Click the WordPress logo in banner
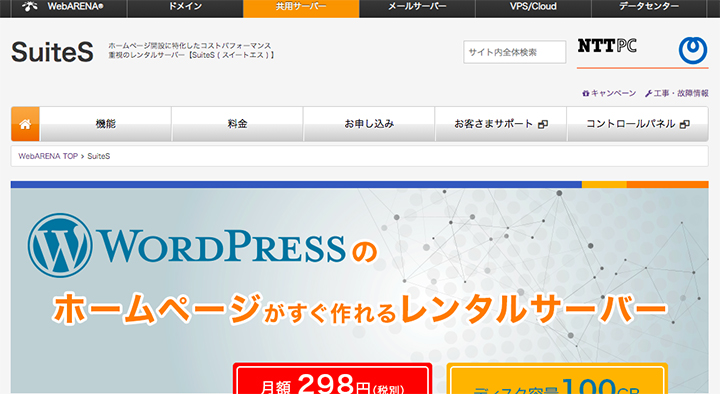This screenshot has width=720, height=394. pyautogui.click(x=186, y=245)
